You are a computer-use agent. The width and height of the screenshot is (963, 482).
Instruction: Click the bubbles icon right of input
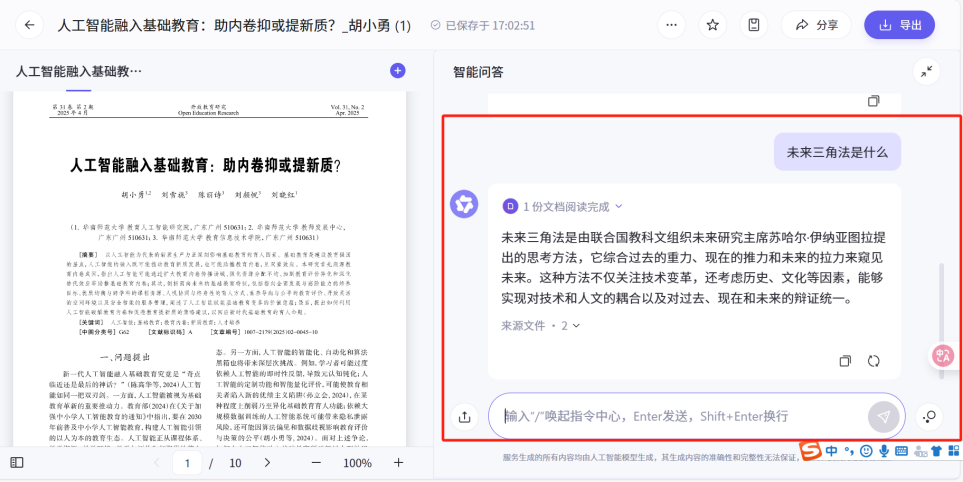coord(929,417)
